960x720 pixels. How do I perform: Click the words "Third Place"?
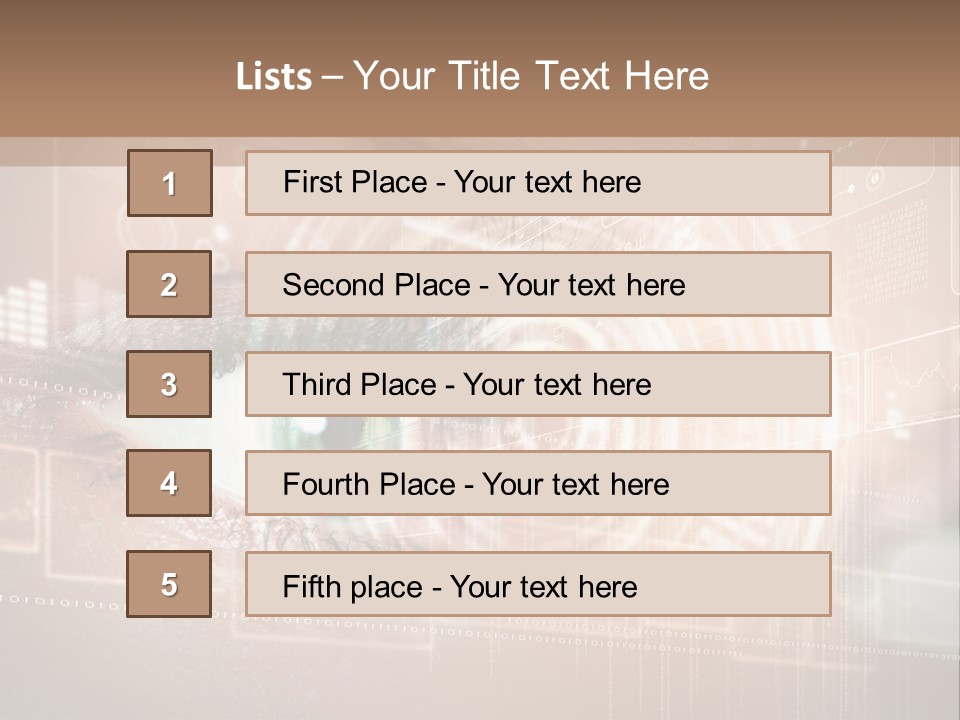(x=359, y=385)
